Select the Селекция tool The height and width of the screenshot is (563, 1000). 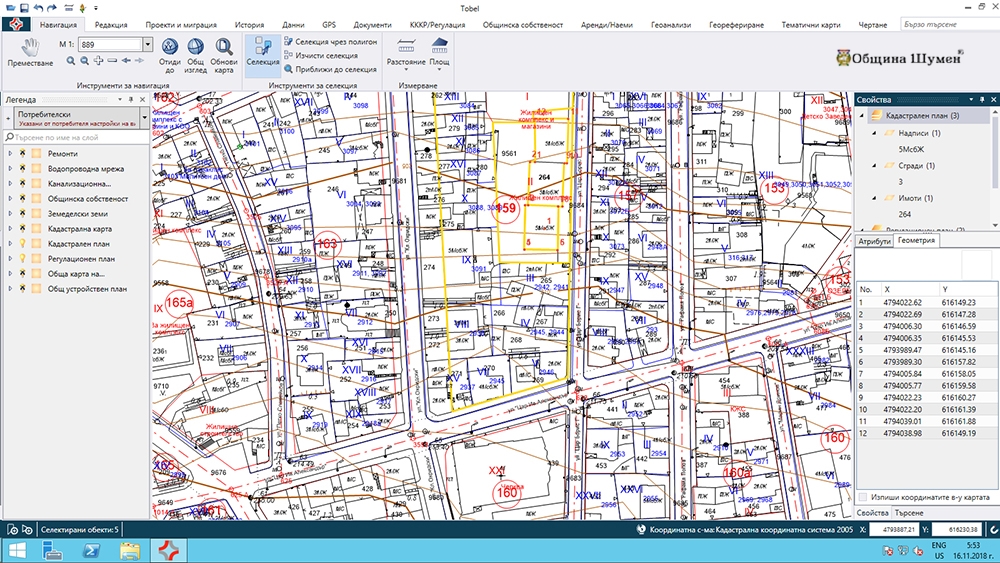pos(263,52)
